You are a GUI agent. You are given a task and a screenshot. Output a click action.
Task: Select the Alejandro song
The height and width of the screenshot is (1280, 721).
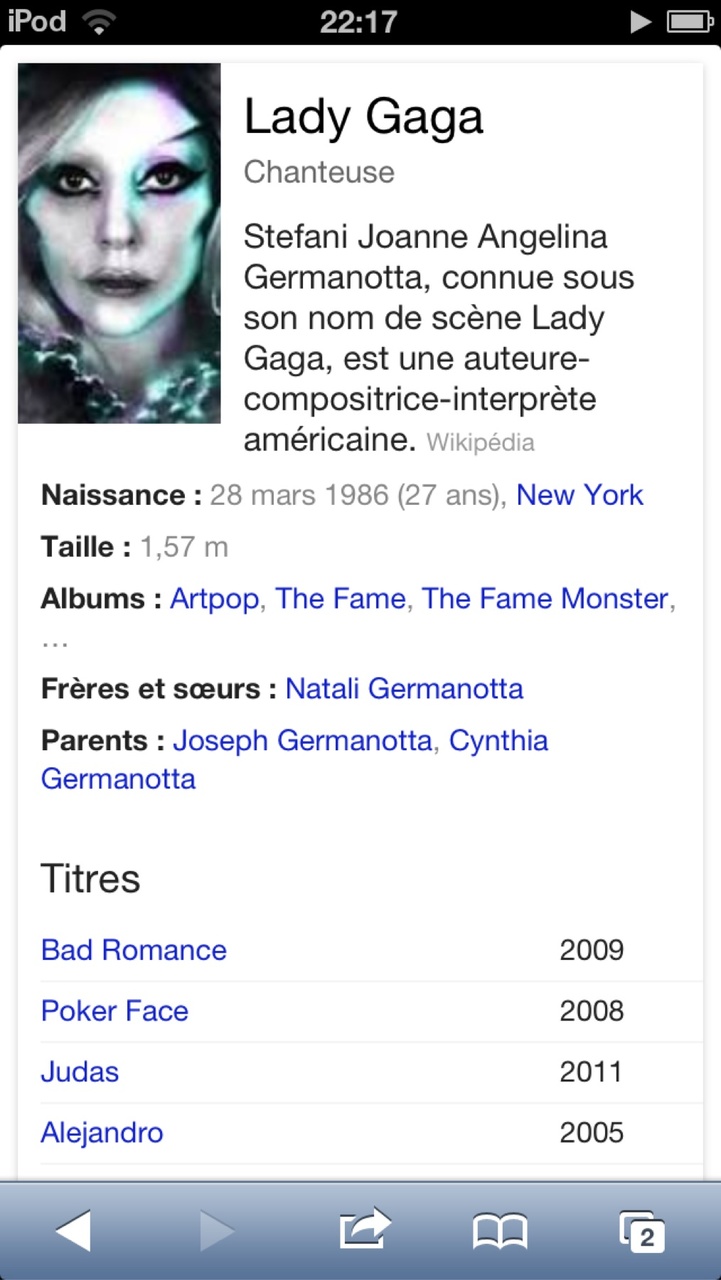pos(102,1133)
